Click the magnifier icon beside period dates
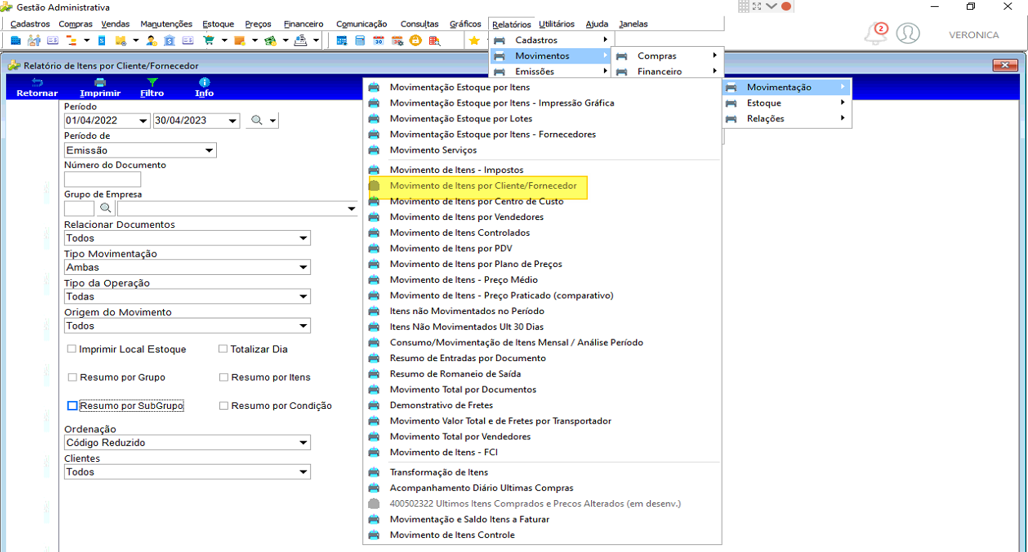This screenshot has height=552, width=1028. point(256,121)
